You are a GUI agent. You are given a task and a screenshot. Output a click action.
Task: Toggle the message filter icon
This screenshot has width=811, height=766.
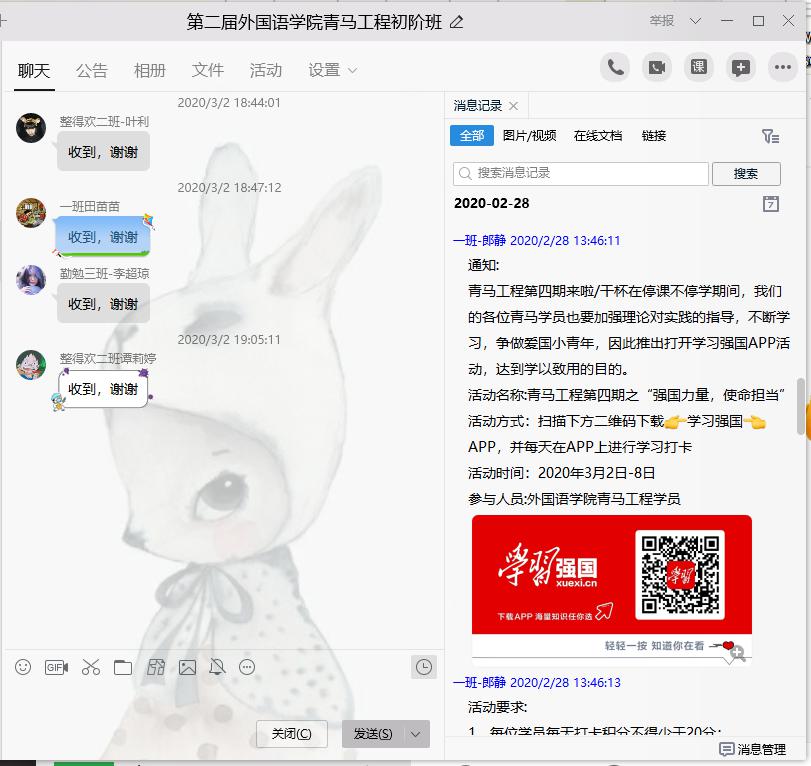[769, 136]
